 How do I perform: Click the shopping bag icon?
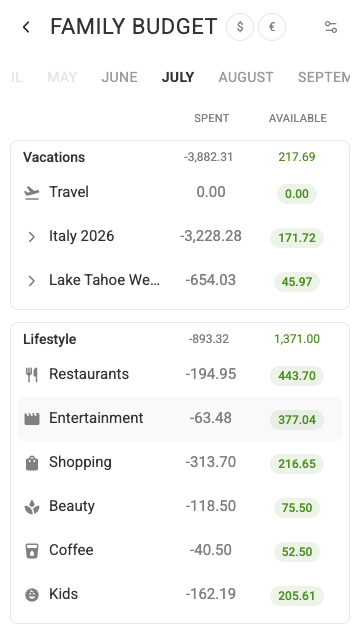tap(32, 463)
